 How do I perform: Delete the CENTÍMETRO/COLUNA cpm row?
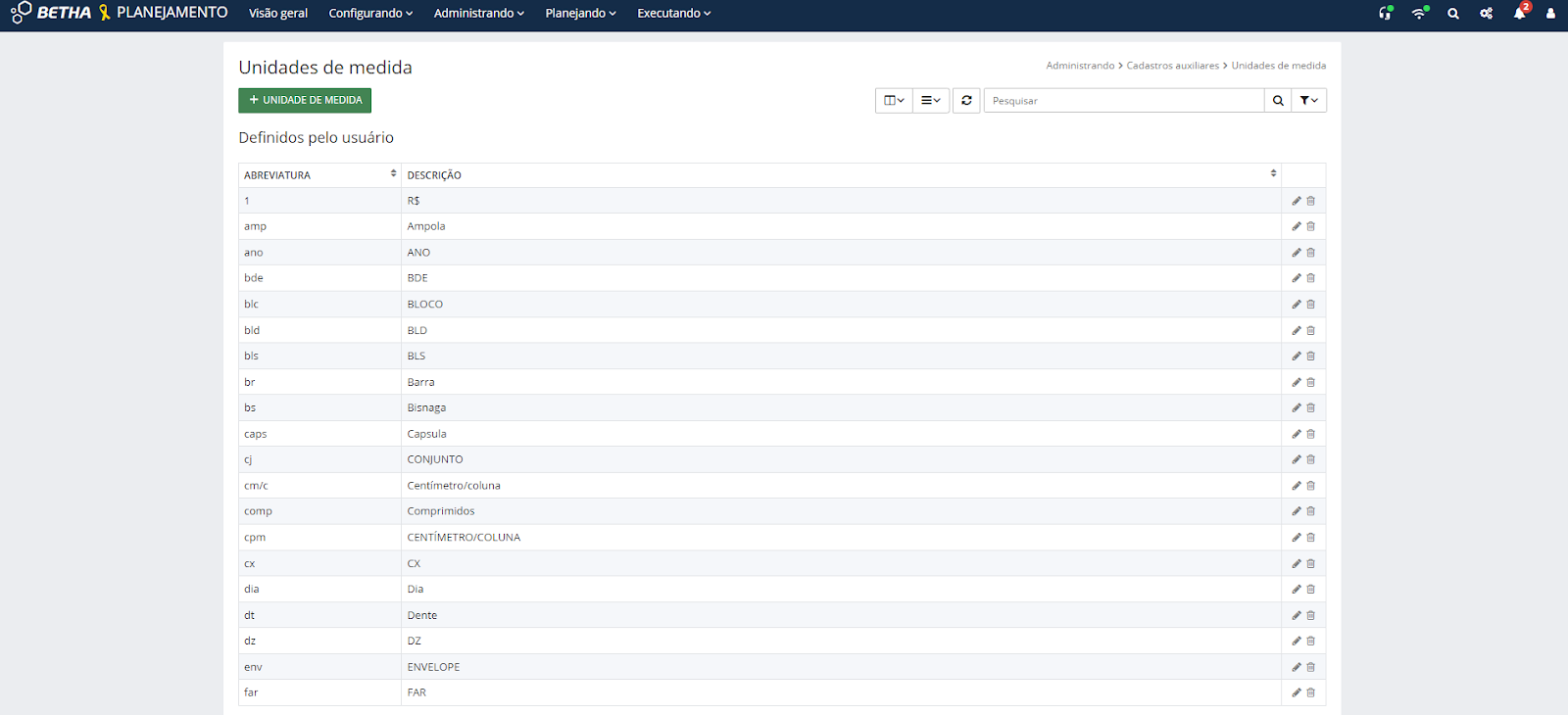(1311, 538)
